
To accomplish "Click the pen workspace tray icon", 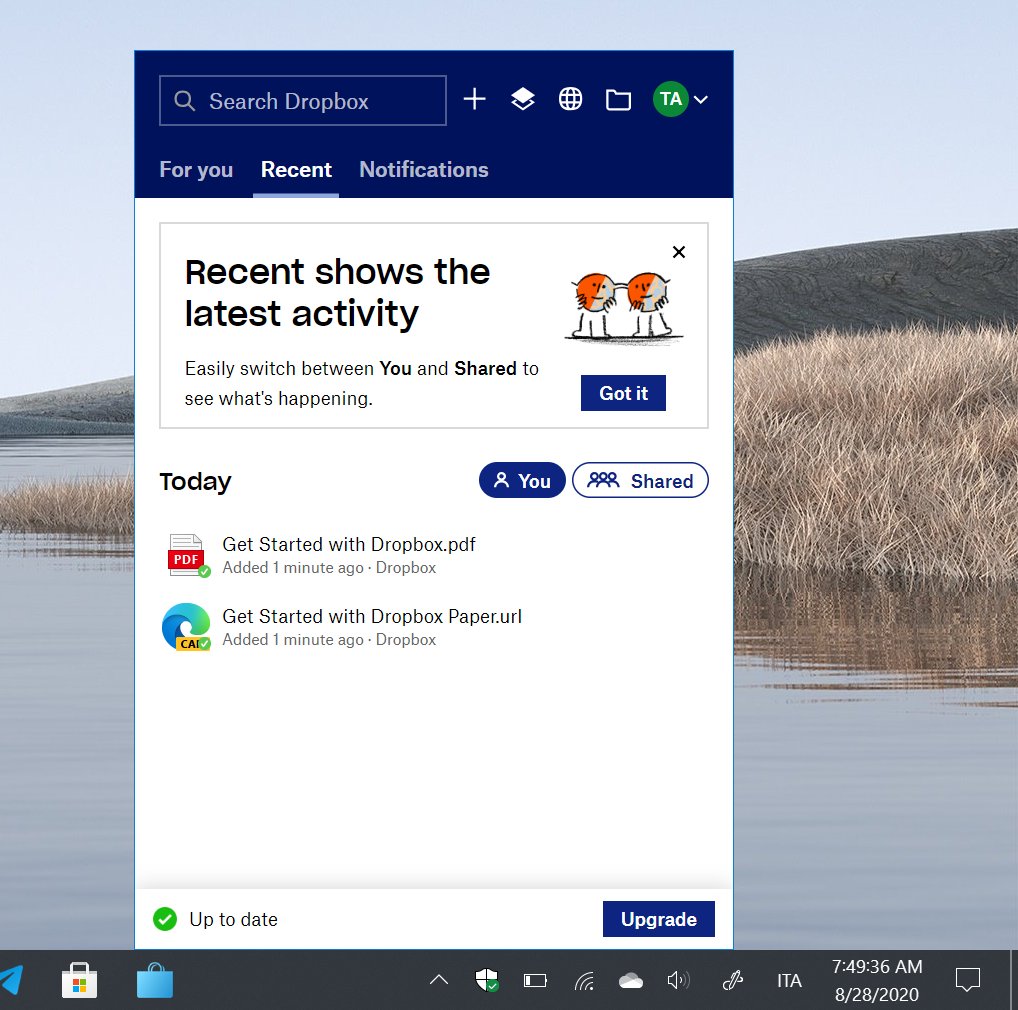I will point(732,980).
